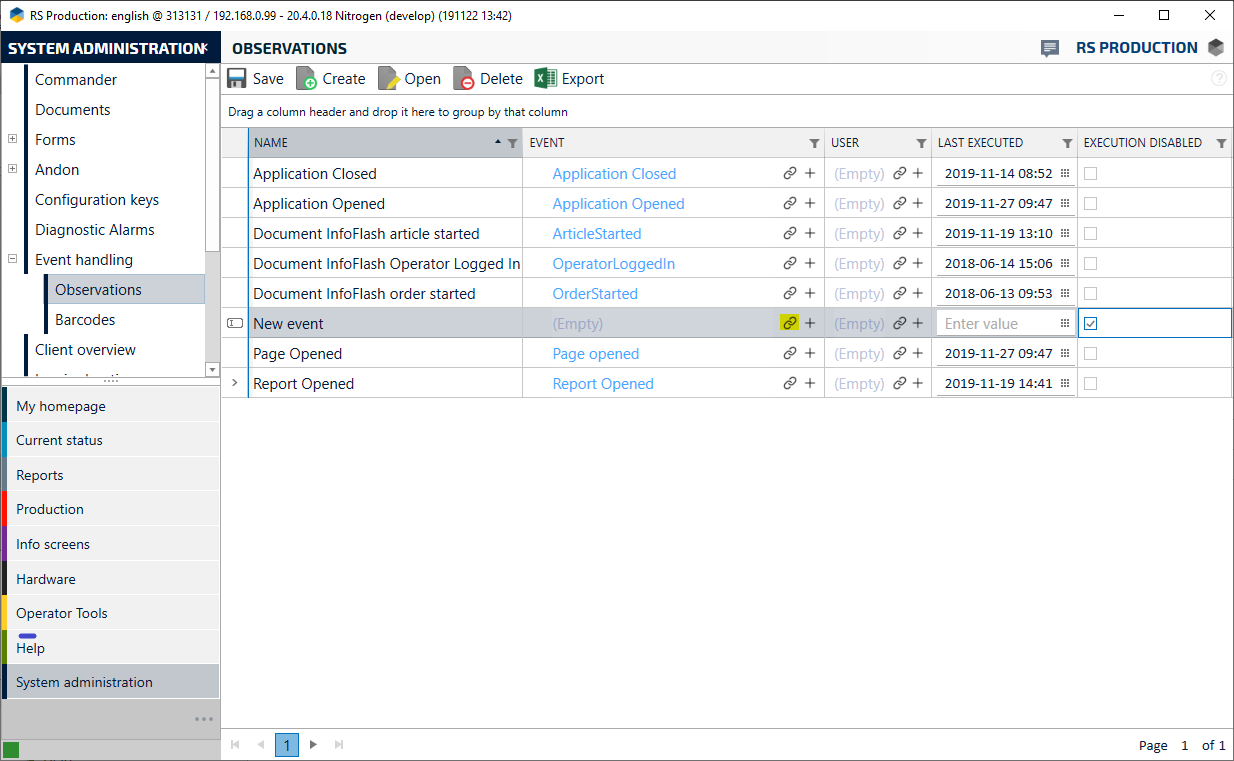This screenshot has height=761, width=1234.
Task: Click the Excel Export icon
Action: point(545,79)
